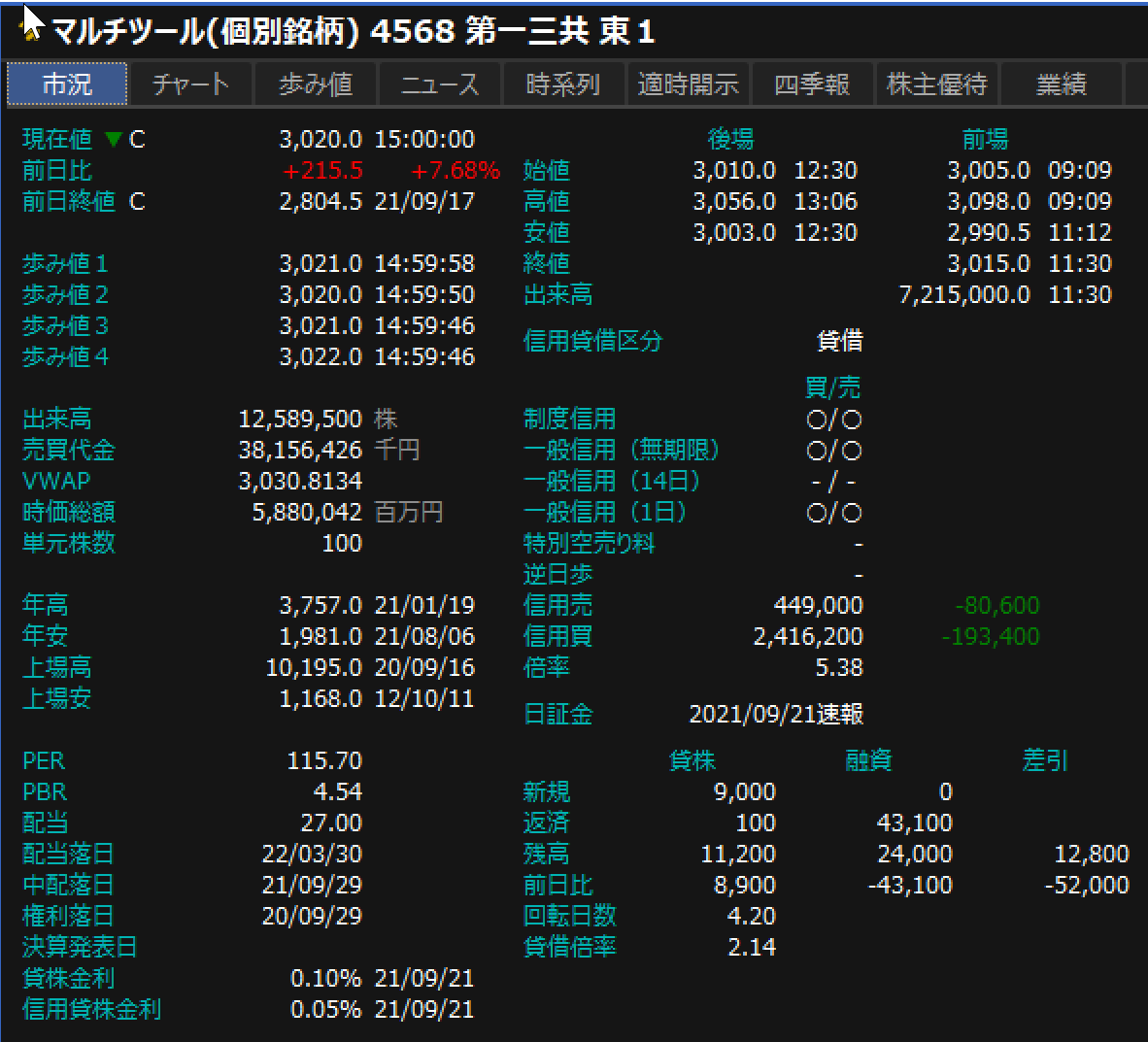Switch to the チャート tab
This screenshot has height=1042, width=1148.
tap(191, 84)
